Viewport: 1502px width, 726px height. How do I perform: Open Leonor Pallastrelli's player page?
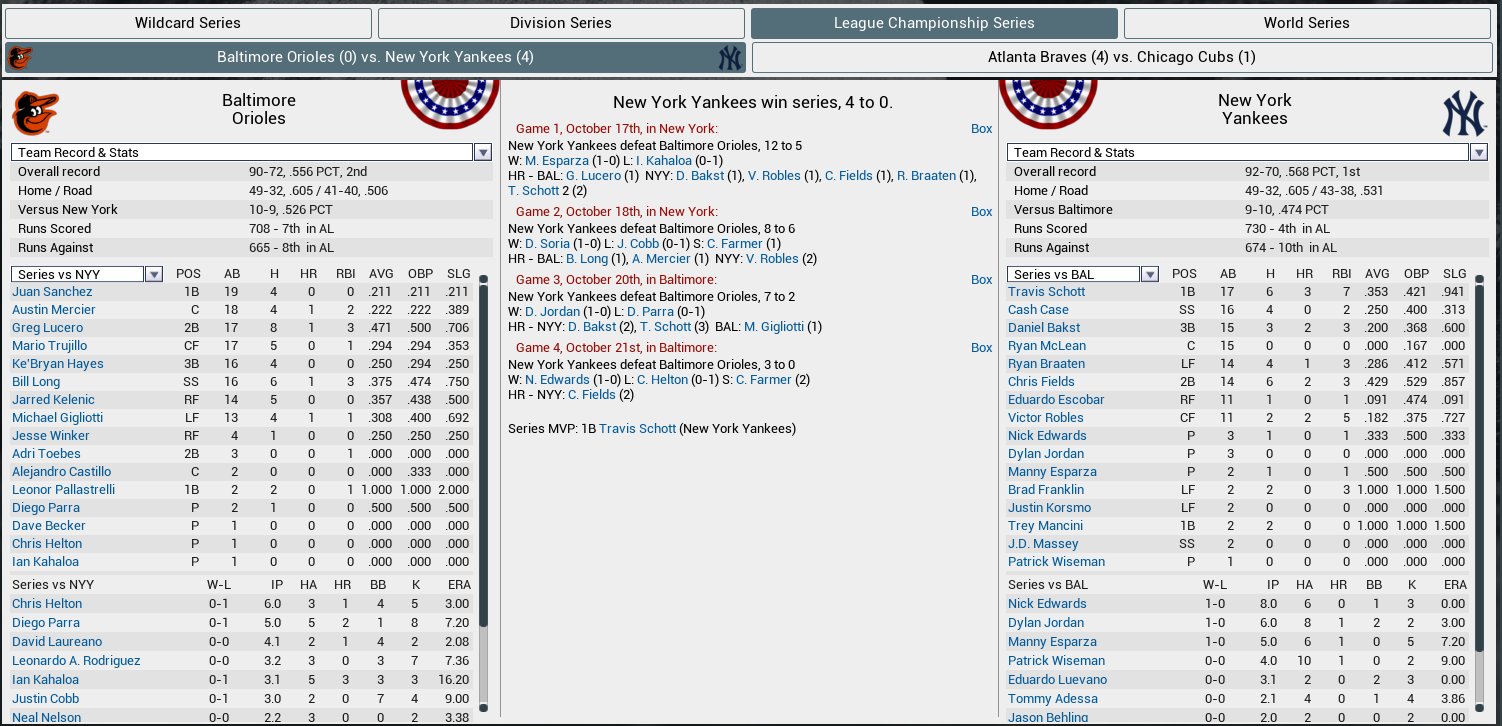[64, 490]
